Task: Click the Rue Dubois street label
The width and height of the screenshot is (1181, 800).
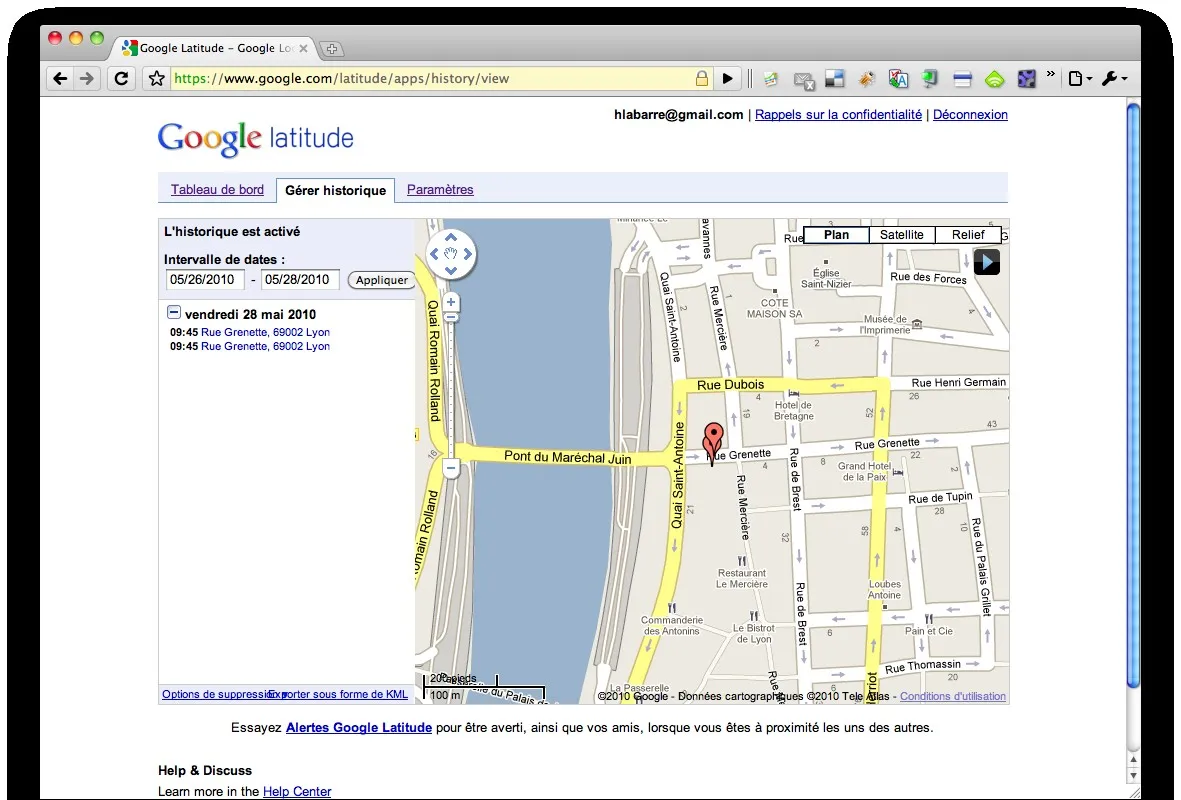Action: pos(731,385)
